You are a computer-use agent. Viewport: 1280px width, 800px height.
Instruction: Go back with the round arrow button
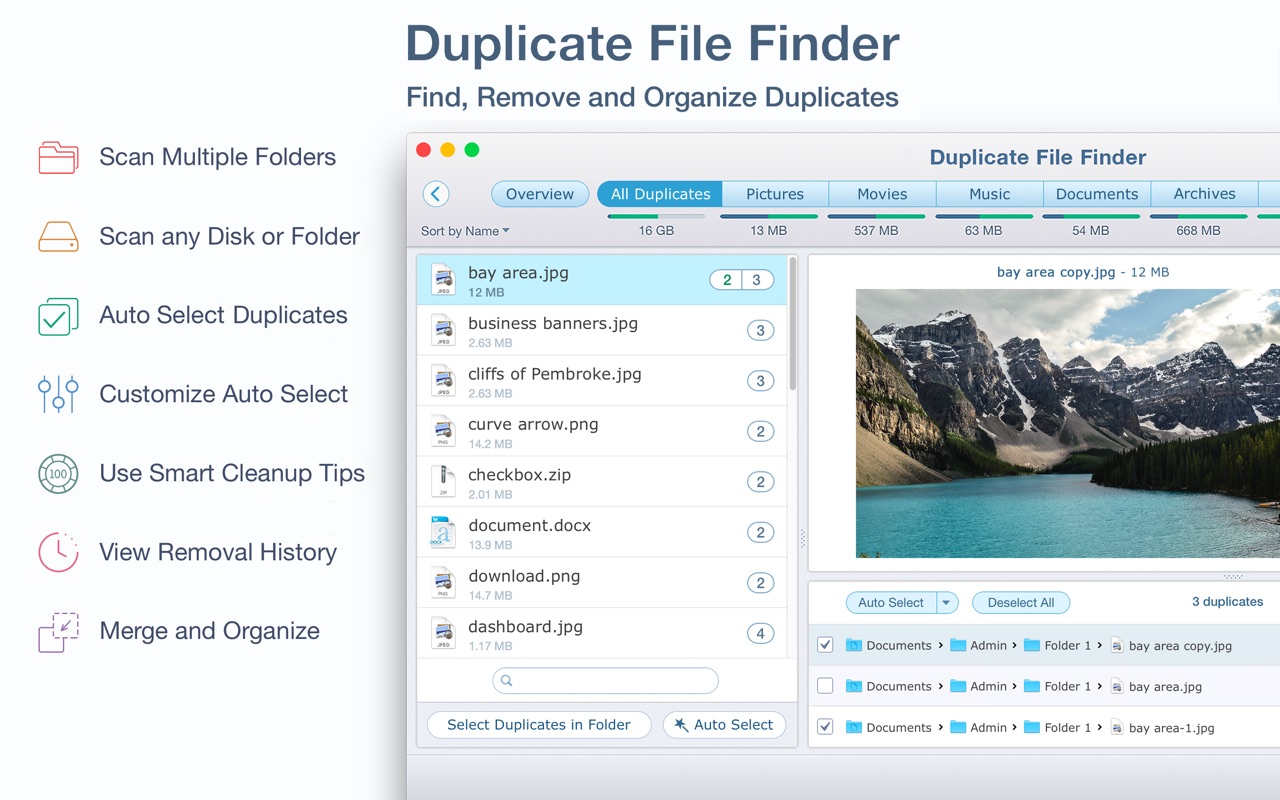click(436, 194)
